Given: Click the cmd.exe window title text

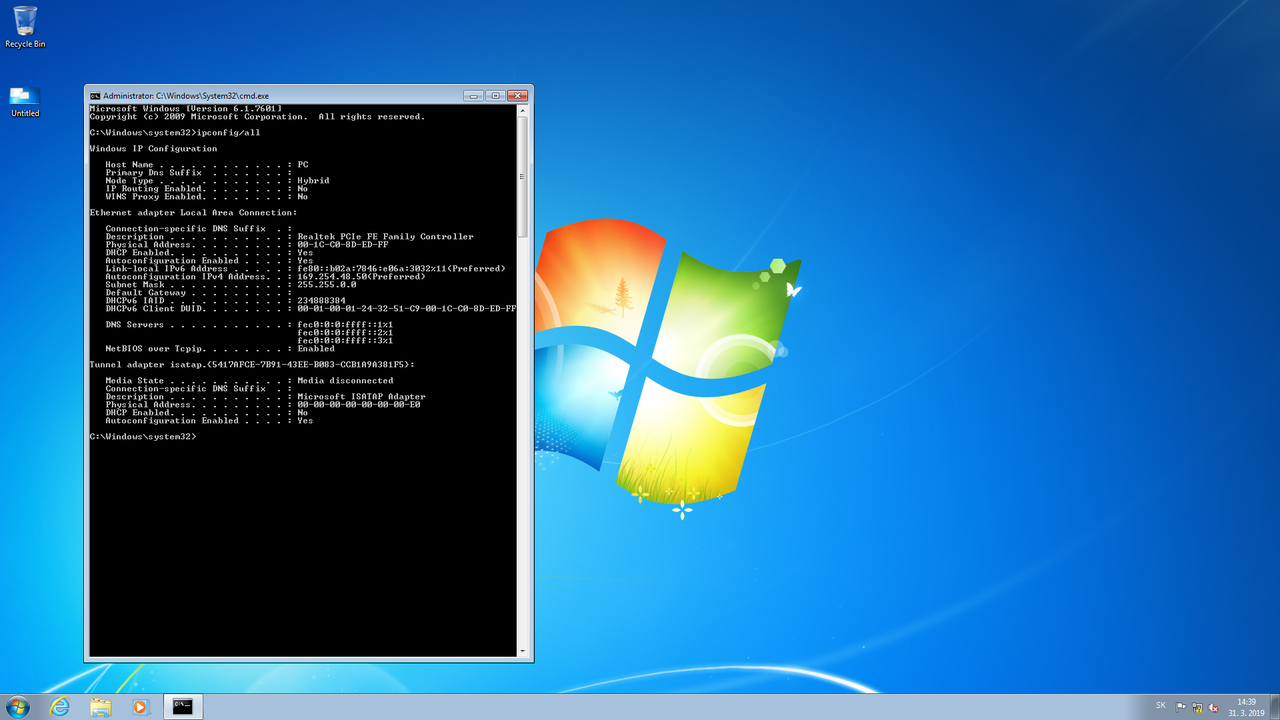Looking at the screenshot, I should coord(186,96).
